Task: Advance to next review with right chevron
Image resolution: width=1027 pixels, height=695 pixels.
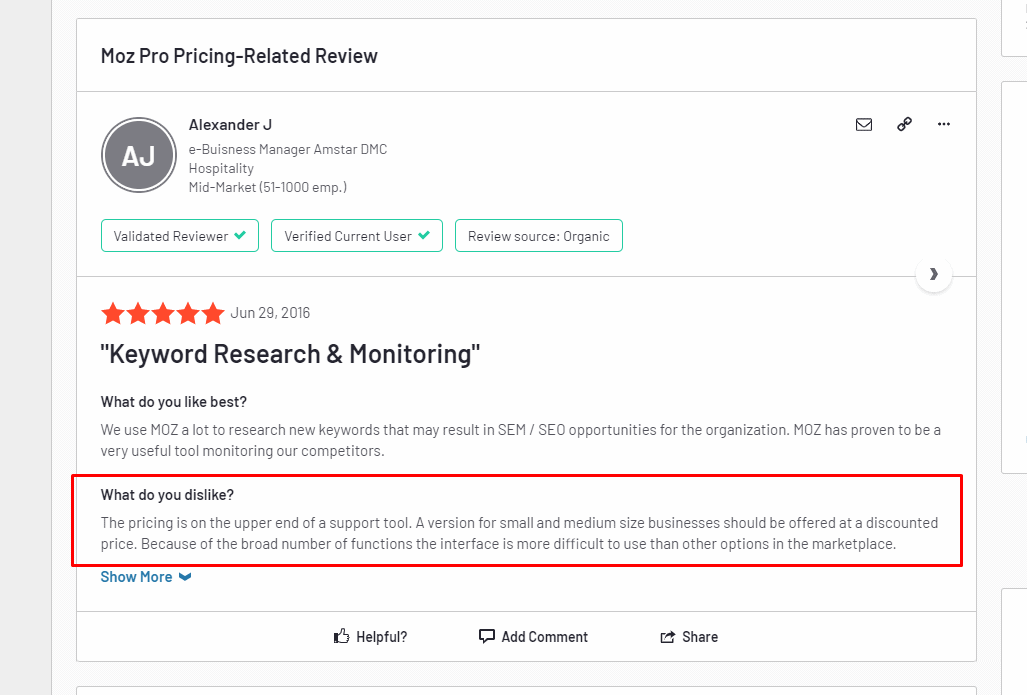Action: coord(933,273)
